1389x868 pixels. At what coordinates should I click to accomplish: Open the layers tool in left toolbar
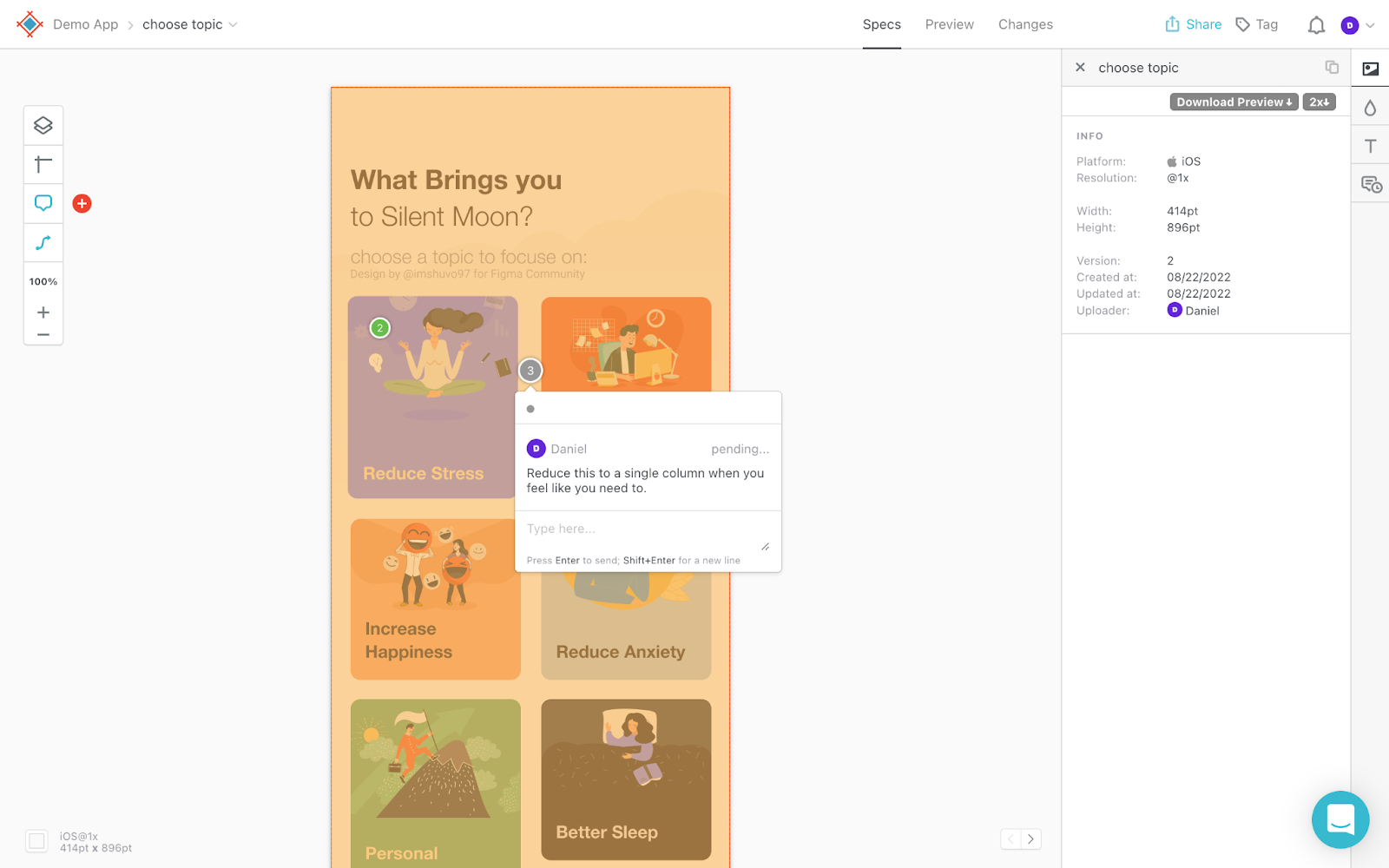(x=43, y=126)
